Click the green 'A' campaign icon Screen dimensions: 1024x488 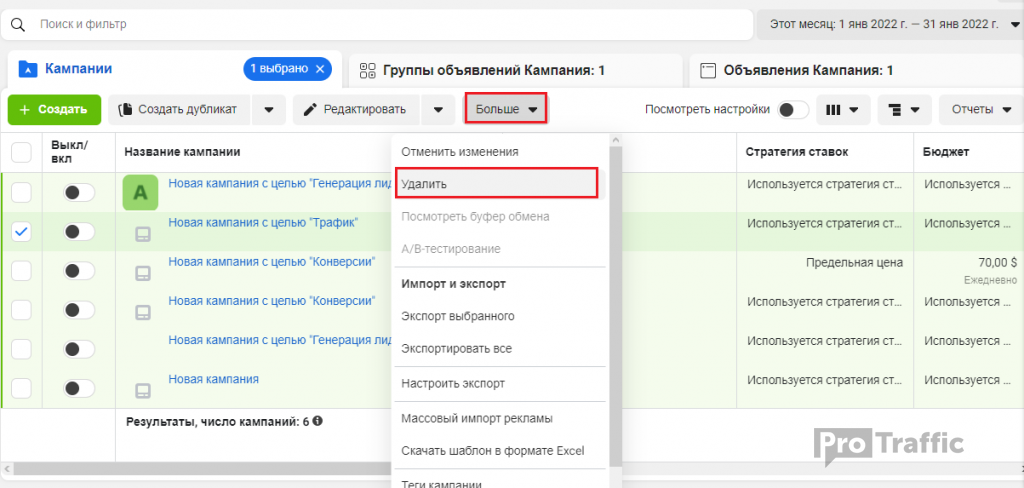140,192
